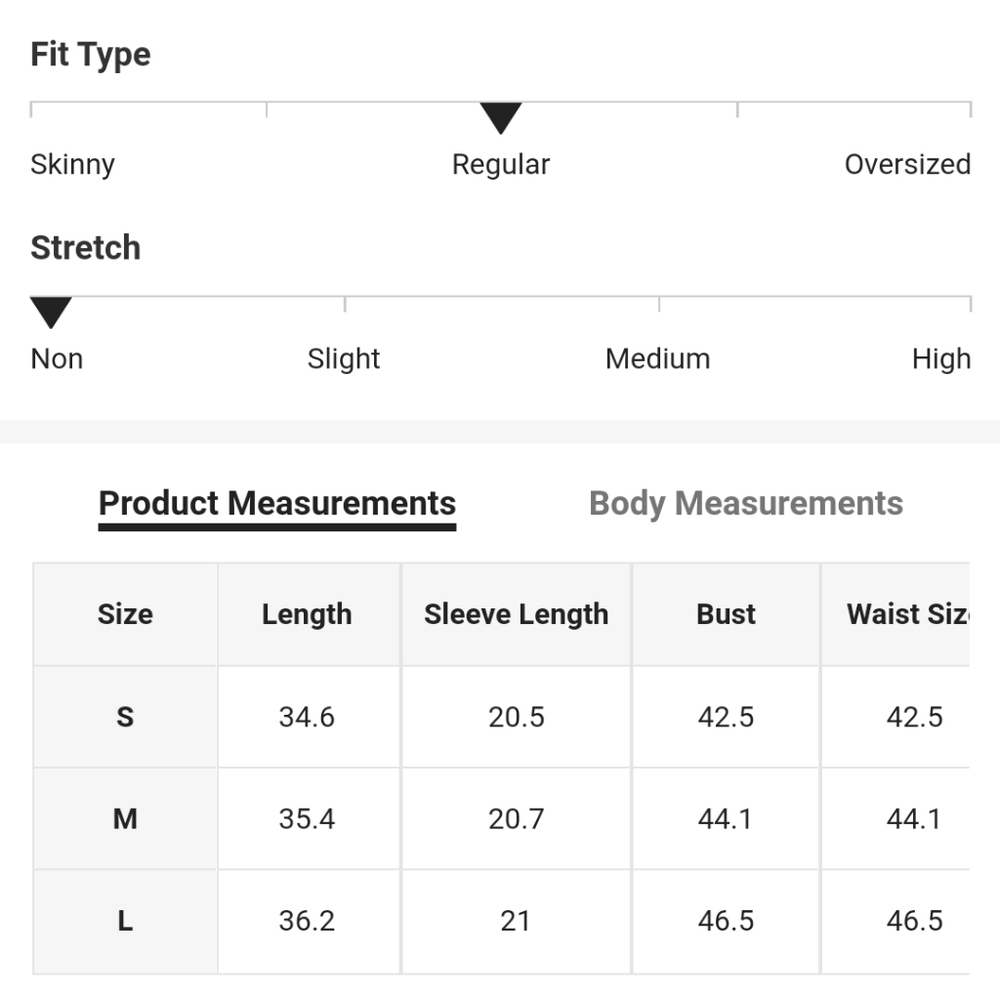Click the Skinny fit label
Screen dimensions: 1000x998
click(72, 164)
